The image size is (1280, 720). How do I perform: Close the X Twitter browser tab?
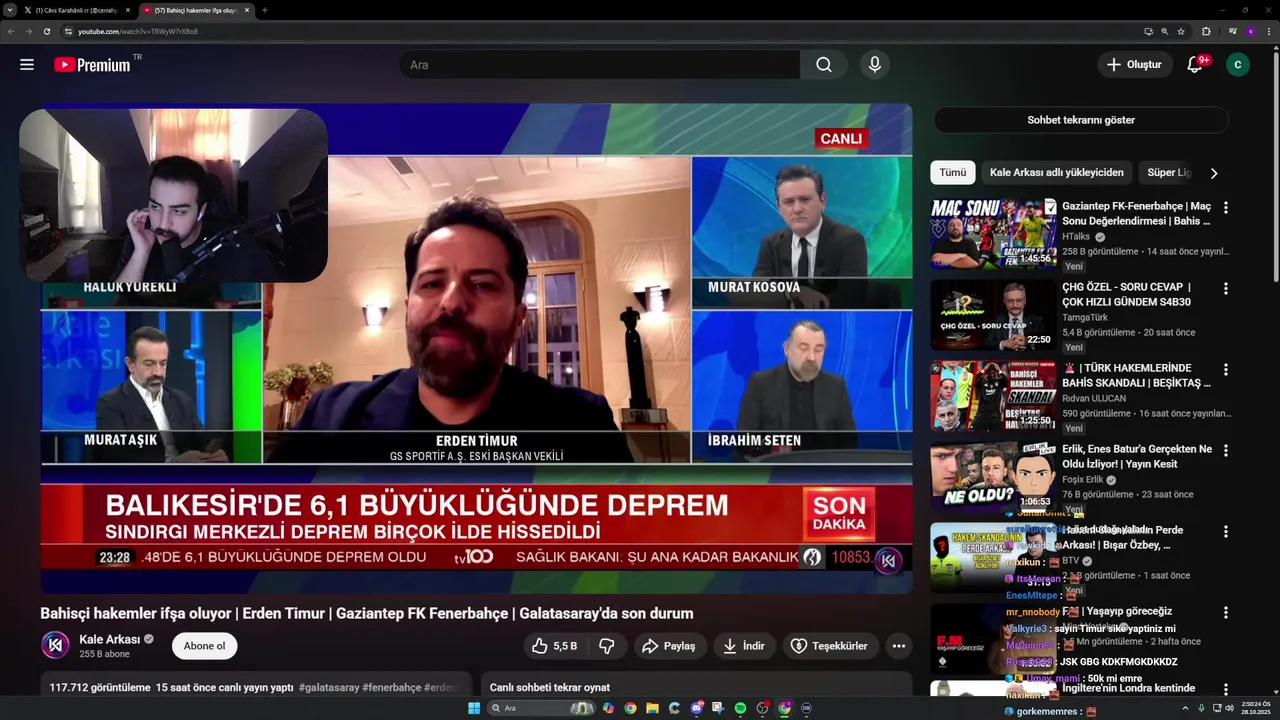tap(127, 10)
